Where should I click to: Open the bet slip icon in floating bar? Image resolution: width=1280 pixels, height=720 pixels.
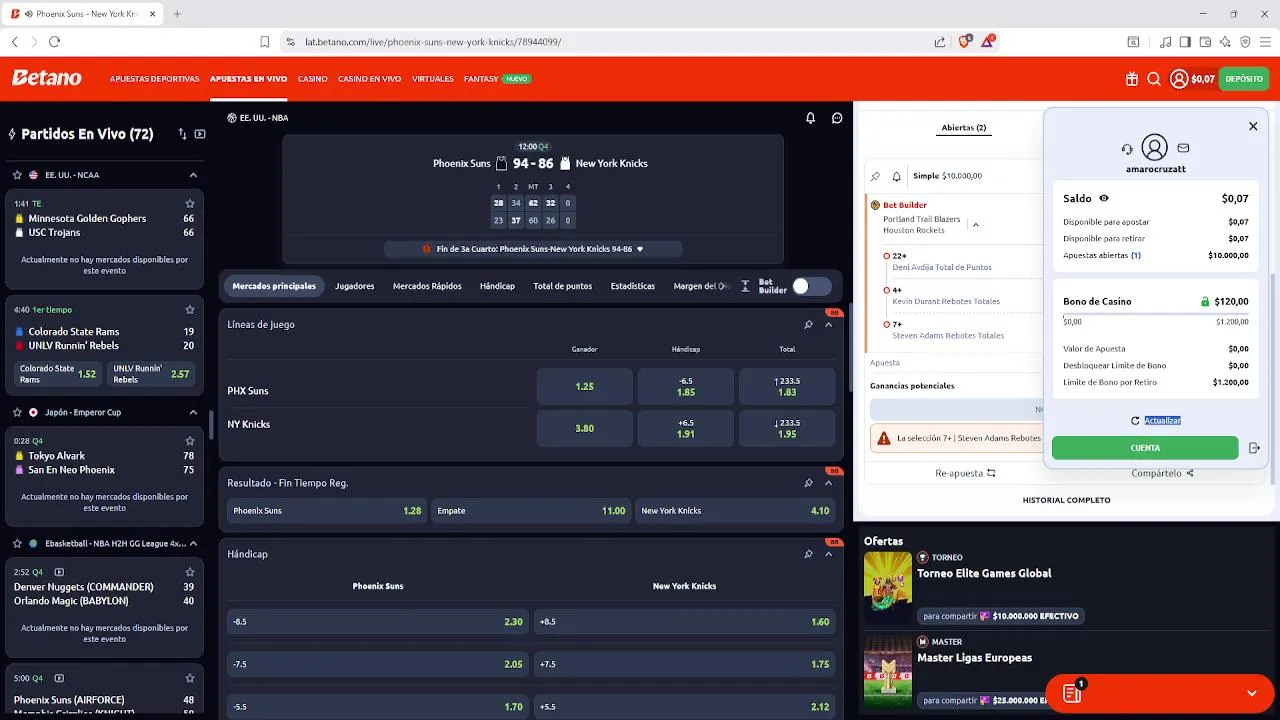tap(1072, 693)
